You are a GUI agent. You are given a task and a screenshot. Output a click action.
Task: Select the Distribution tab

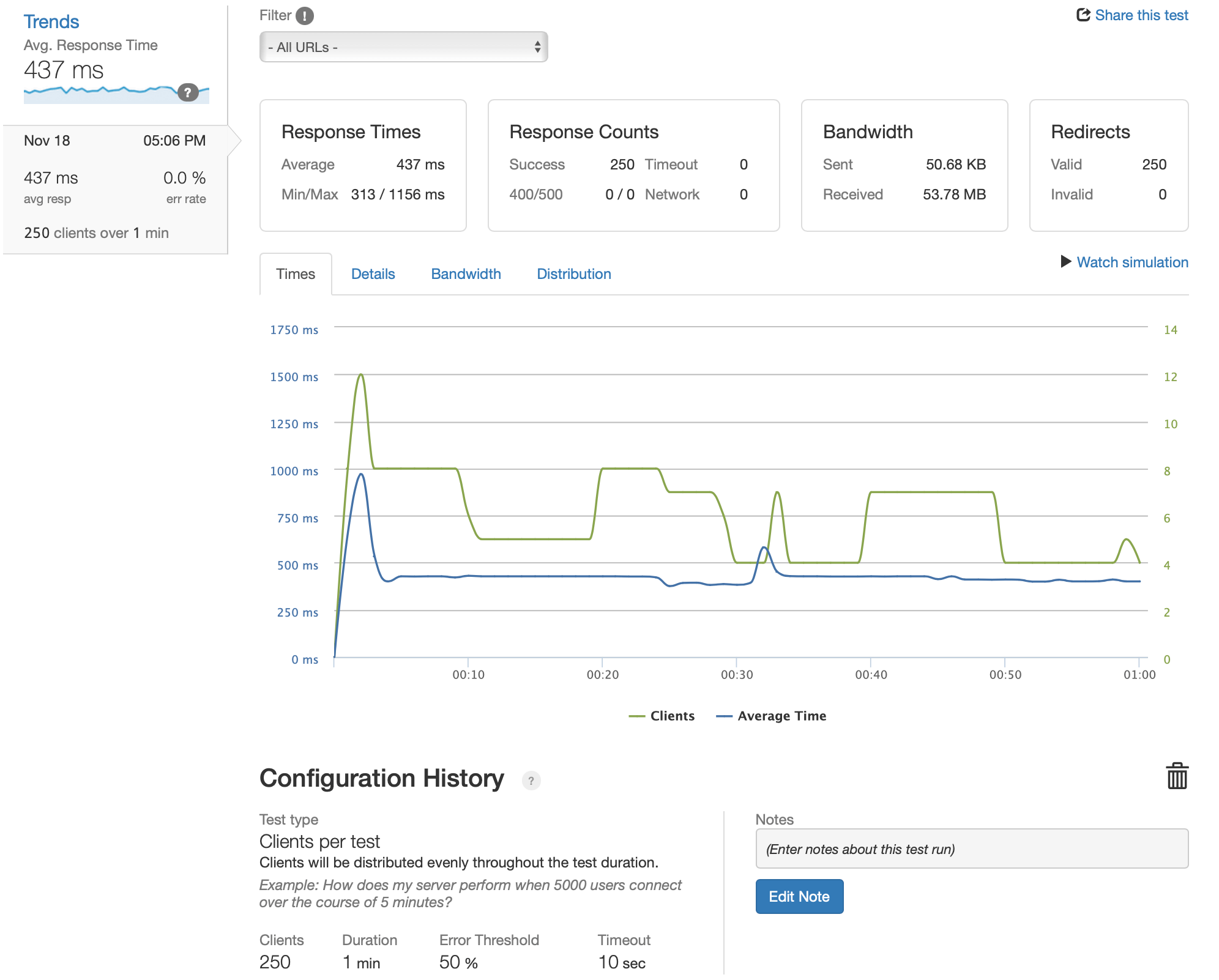coord(573,274)
